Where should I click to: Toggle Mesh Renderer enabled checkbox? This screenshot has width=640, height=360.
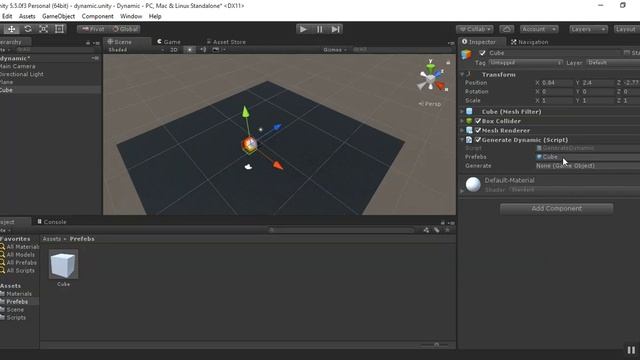(x=478, y=130)
